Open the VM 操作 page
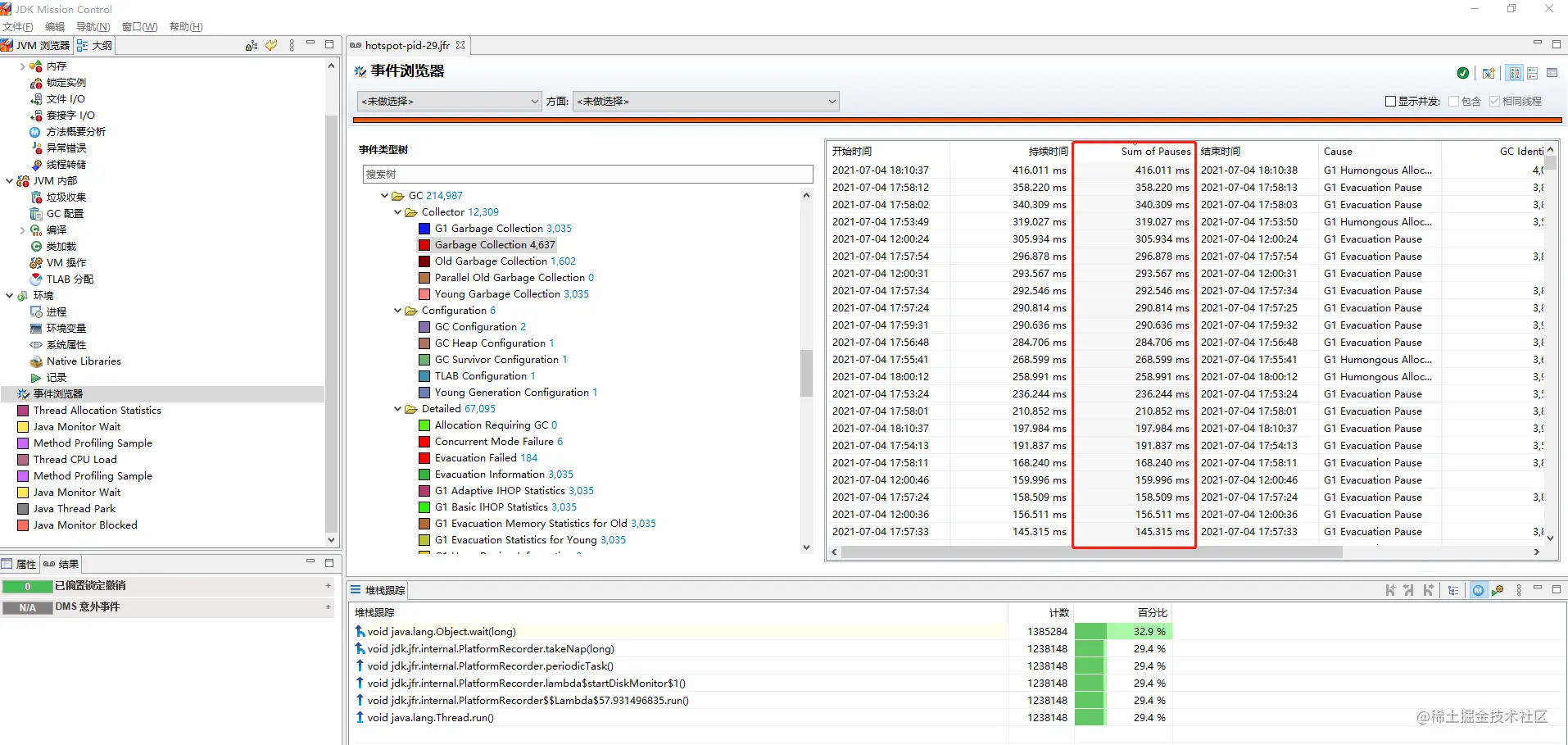The width and height of the screenshot is (1568, 745). tap(66, 263)
